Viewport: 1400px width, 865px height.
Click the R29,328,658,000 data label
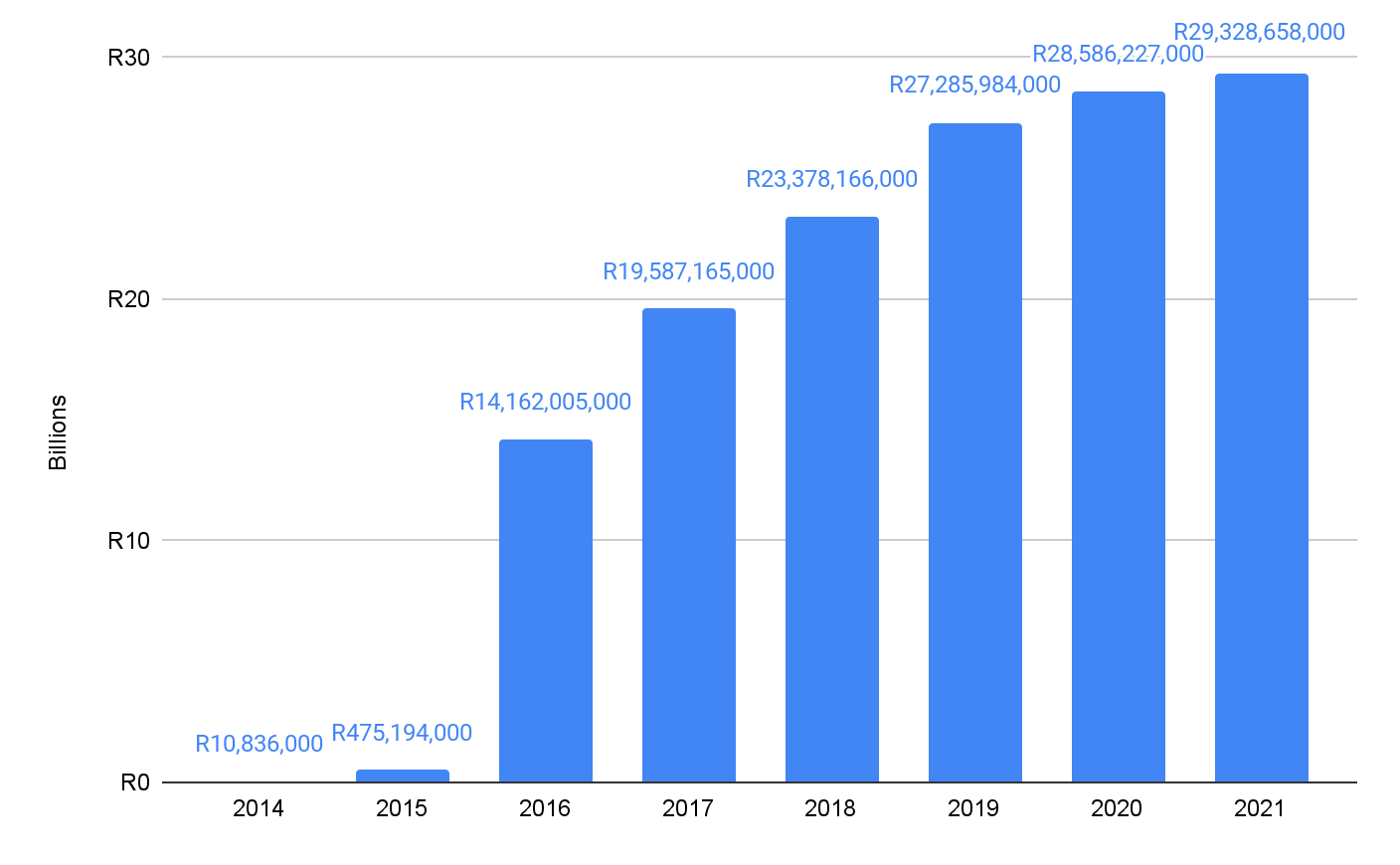tap(1259, 32)
